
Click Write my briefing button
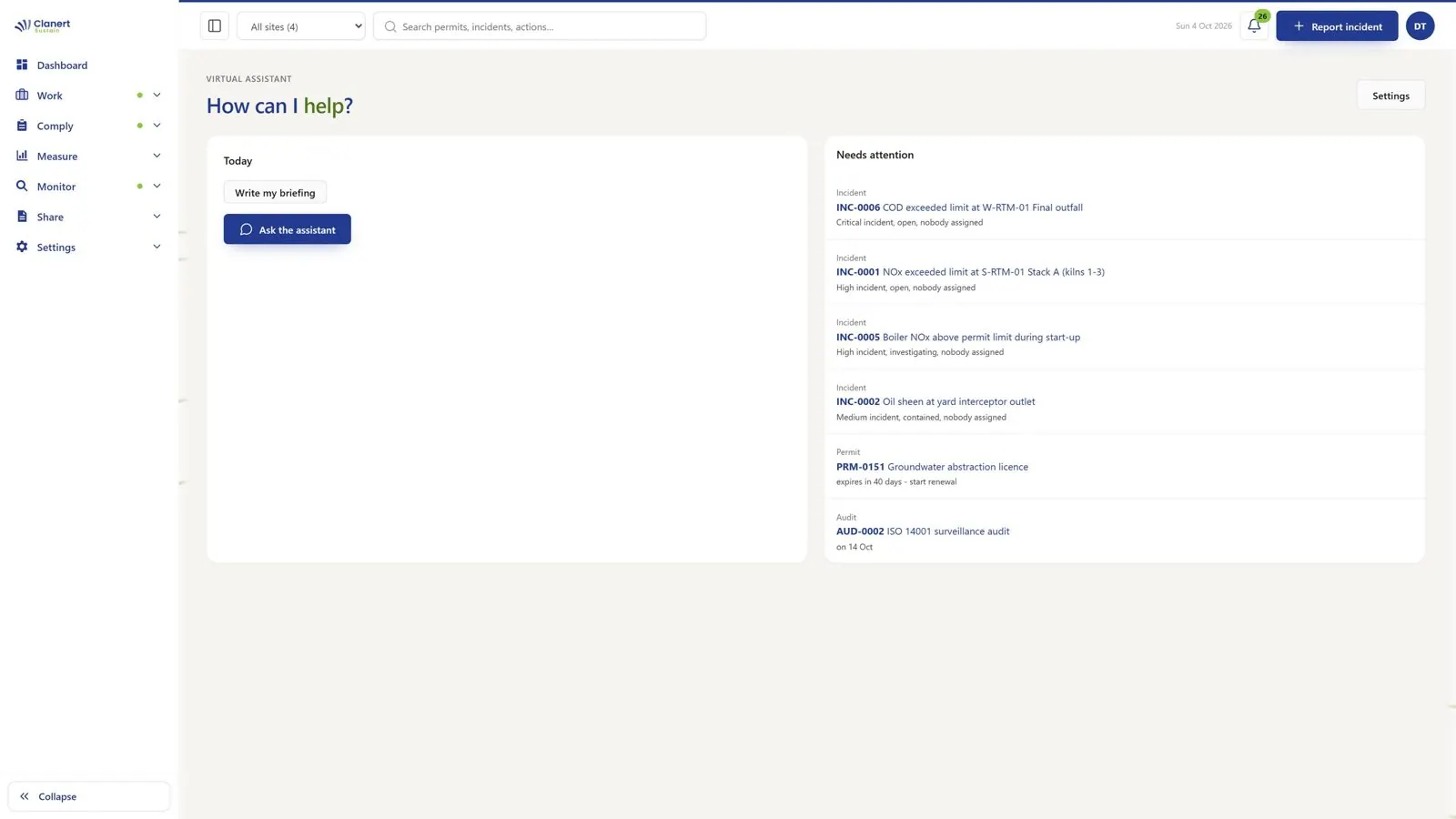[x=275, y=193]
